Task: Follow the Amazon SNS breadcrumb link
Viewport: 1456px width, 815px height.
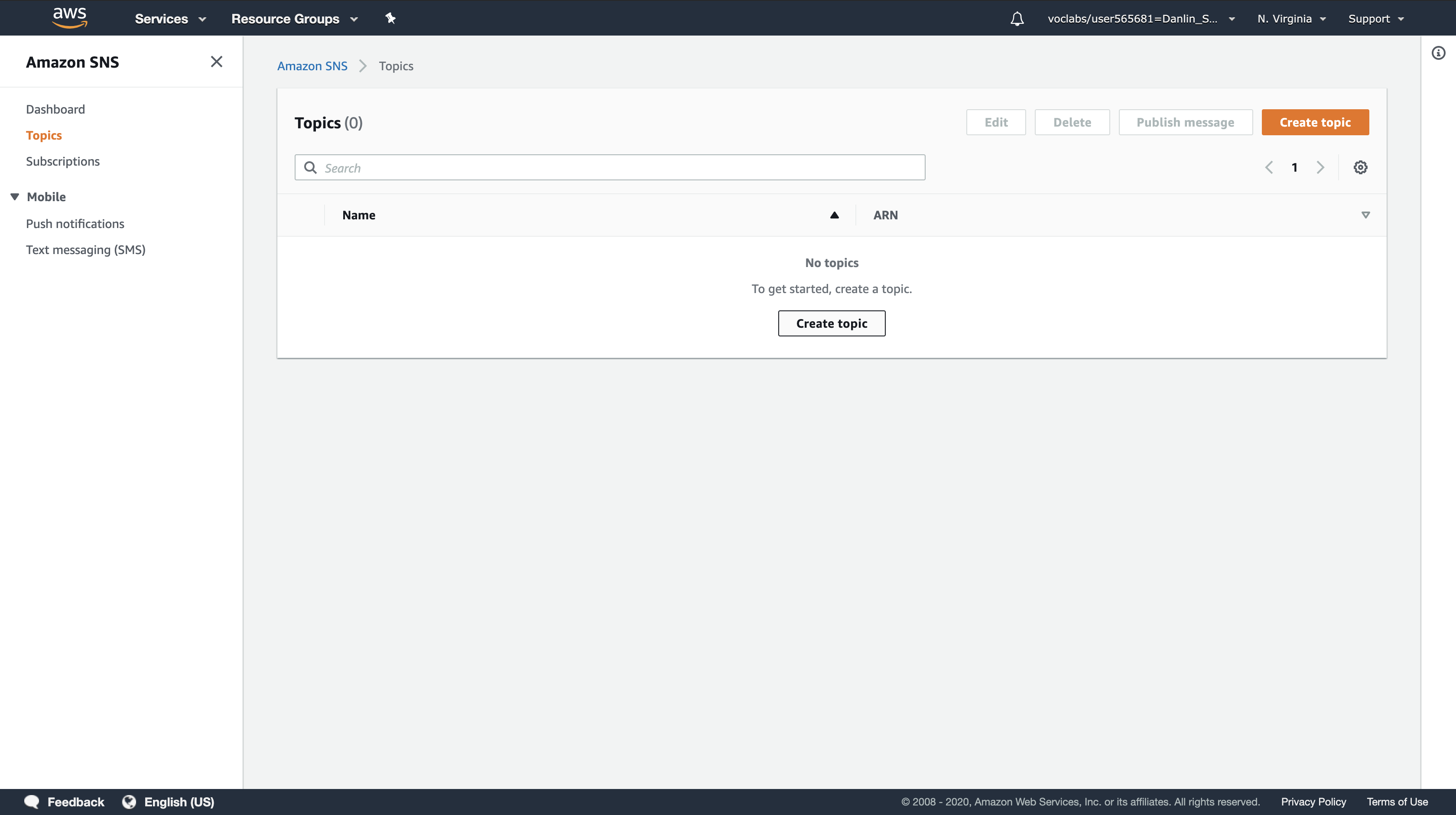Action: [x=312, y=66]
